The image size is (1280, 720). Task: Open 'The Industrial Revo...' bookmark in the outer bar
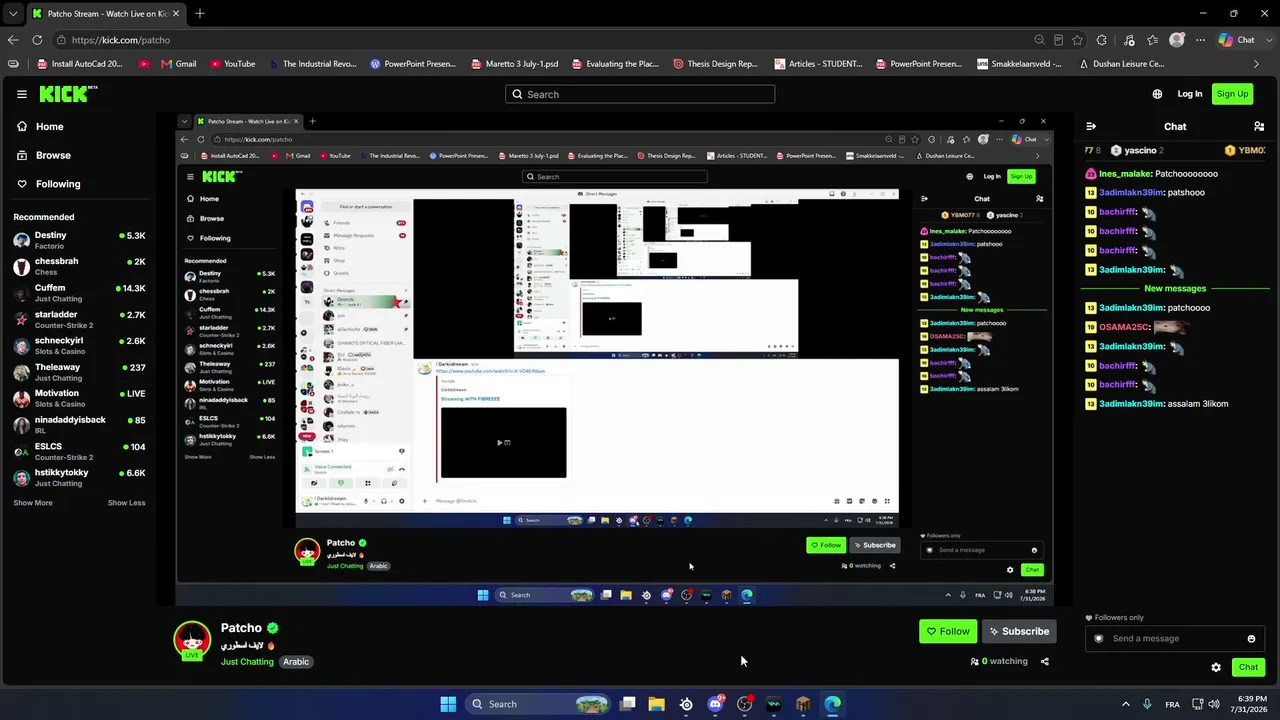311,64
